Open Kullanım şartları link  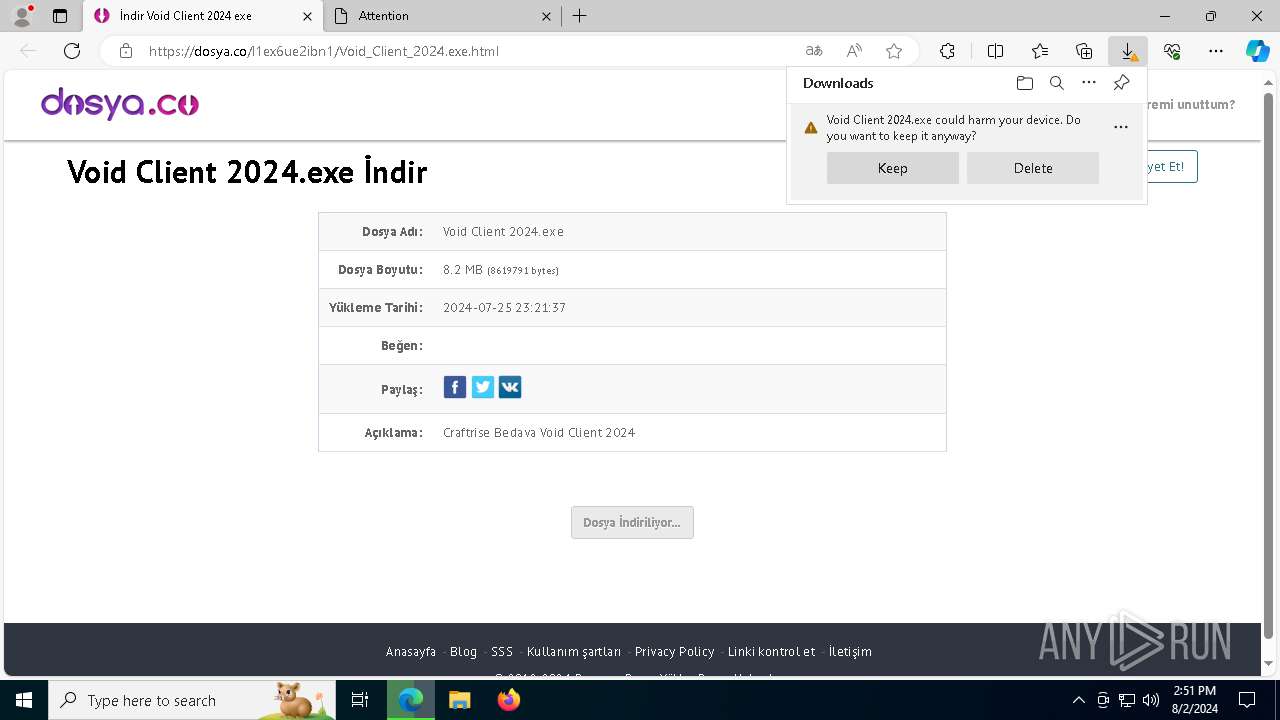pos(574,651)
